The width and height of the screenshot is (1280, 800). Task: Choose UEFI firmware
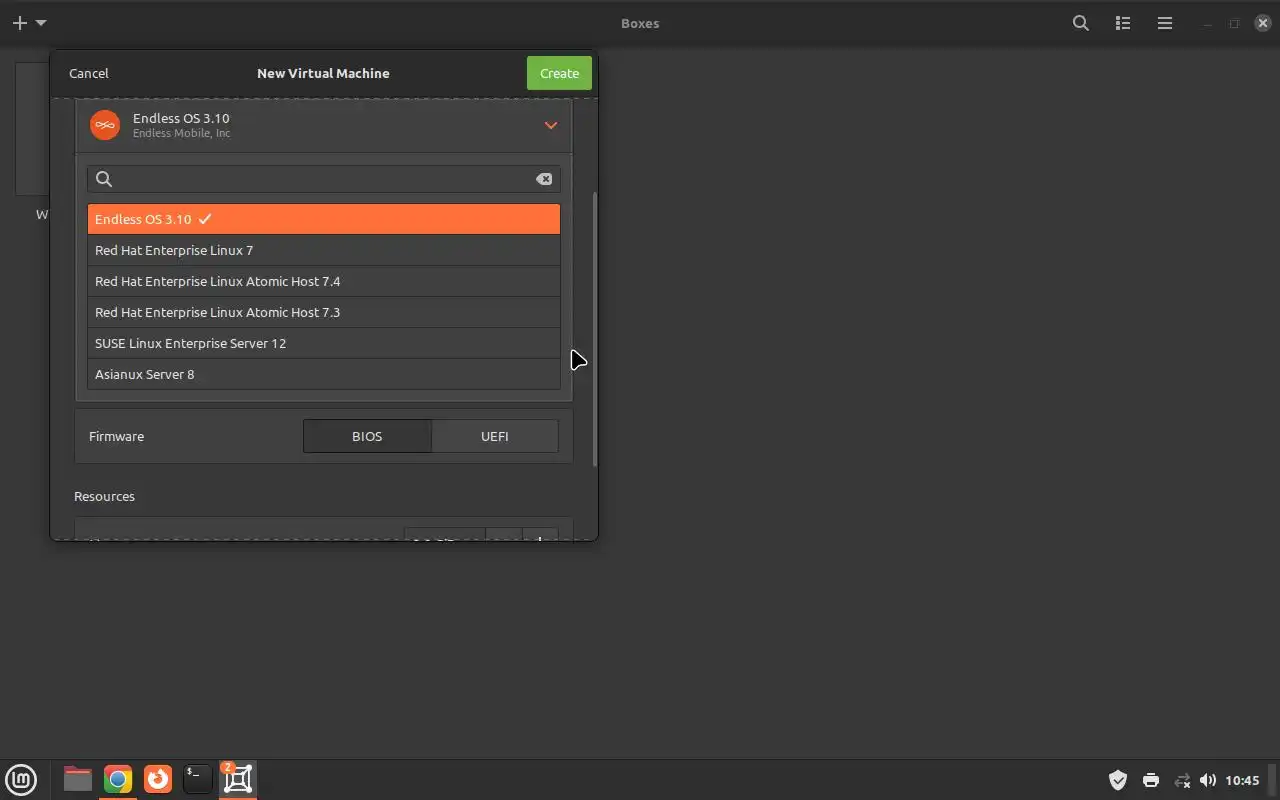pos(495,436)
